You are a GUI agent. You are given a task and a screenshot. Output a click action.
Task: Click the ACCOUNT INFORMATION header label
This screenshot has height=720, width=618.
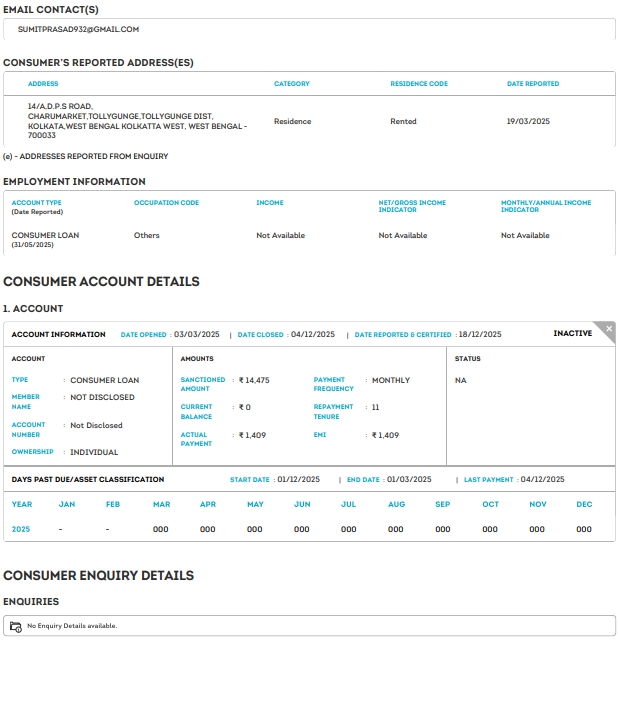58,335
